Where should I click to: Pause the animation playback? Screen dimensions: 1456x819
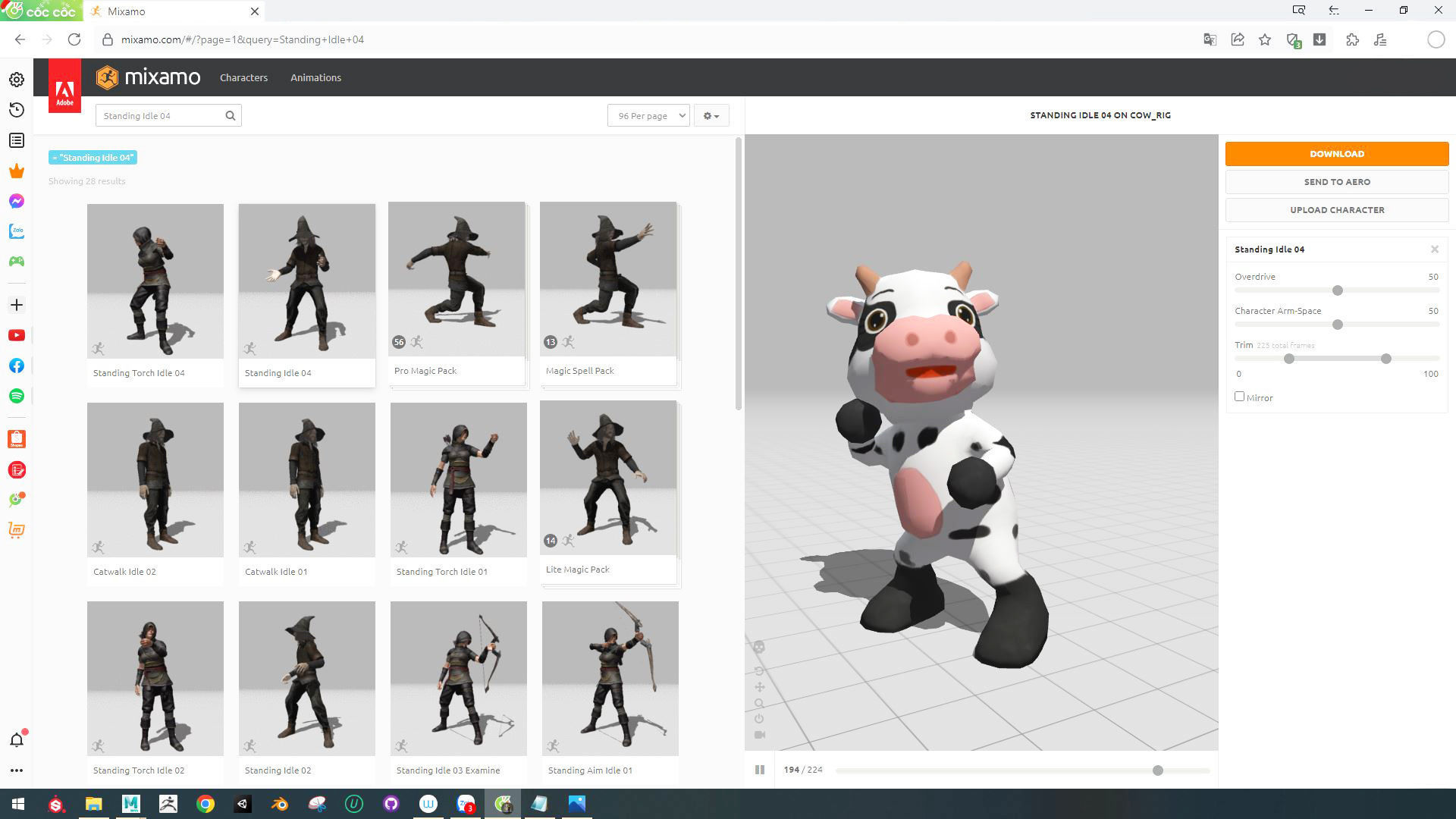tap(759, 770)
